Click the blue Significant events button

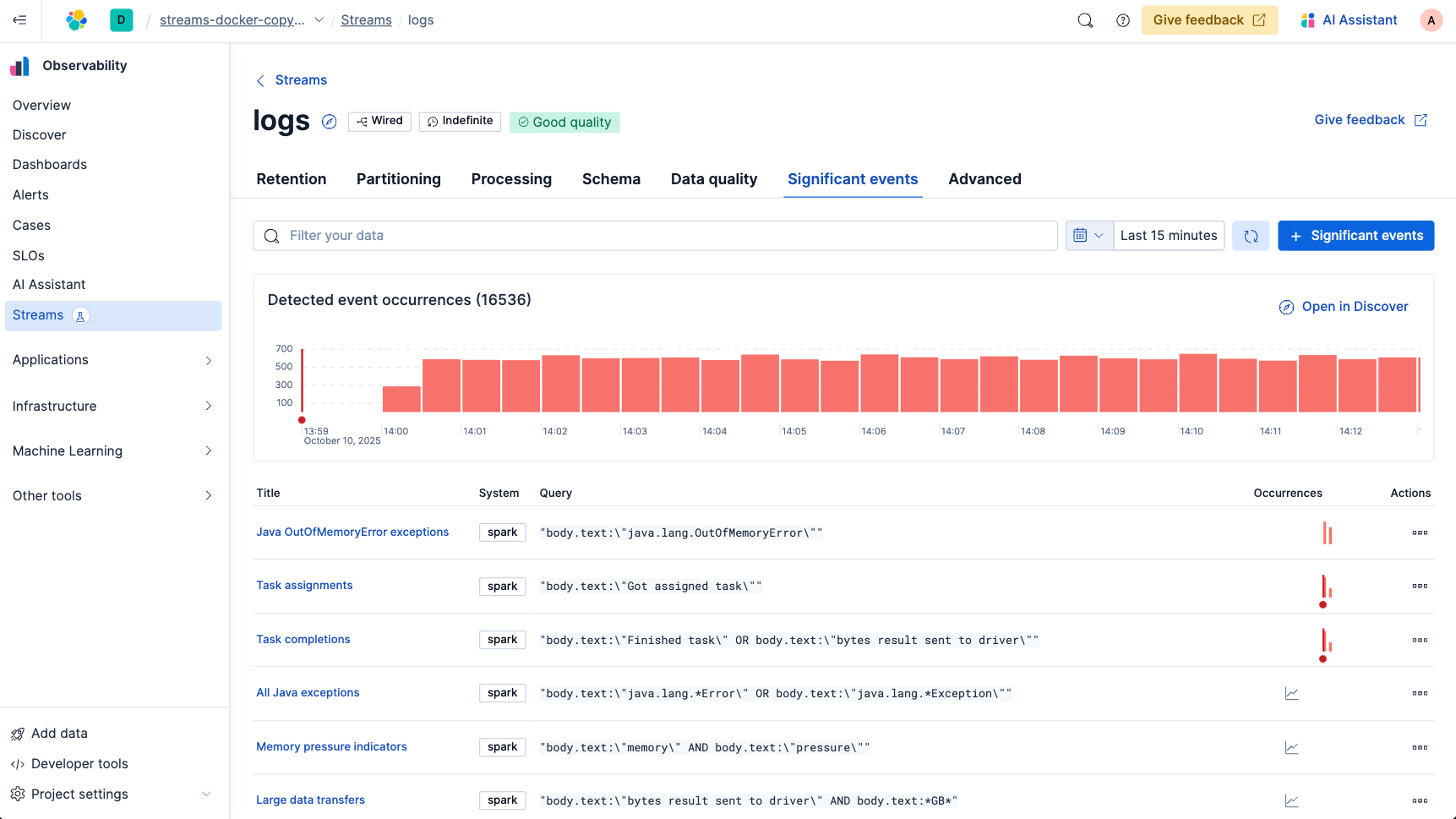pyautogui.click(x=1355, y=236)
